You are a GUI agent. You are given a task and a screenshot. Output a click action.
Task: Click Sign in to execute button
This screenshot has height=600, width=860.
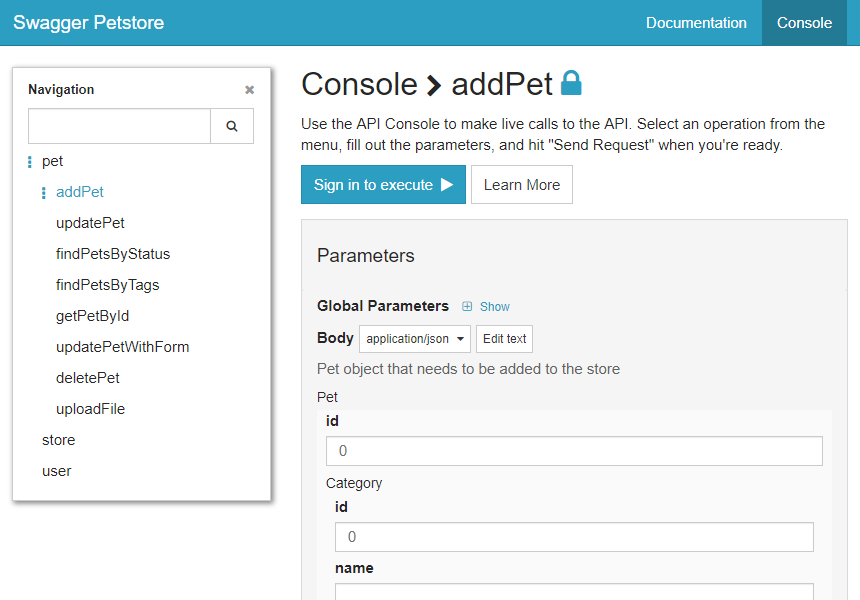(x=383, y=185)
